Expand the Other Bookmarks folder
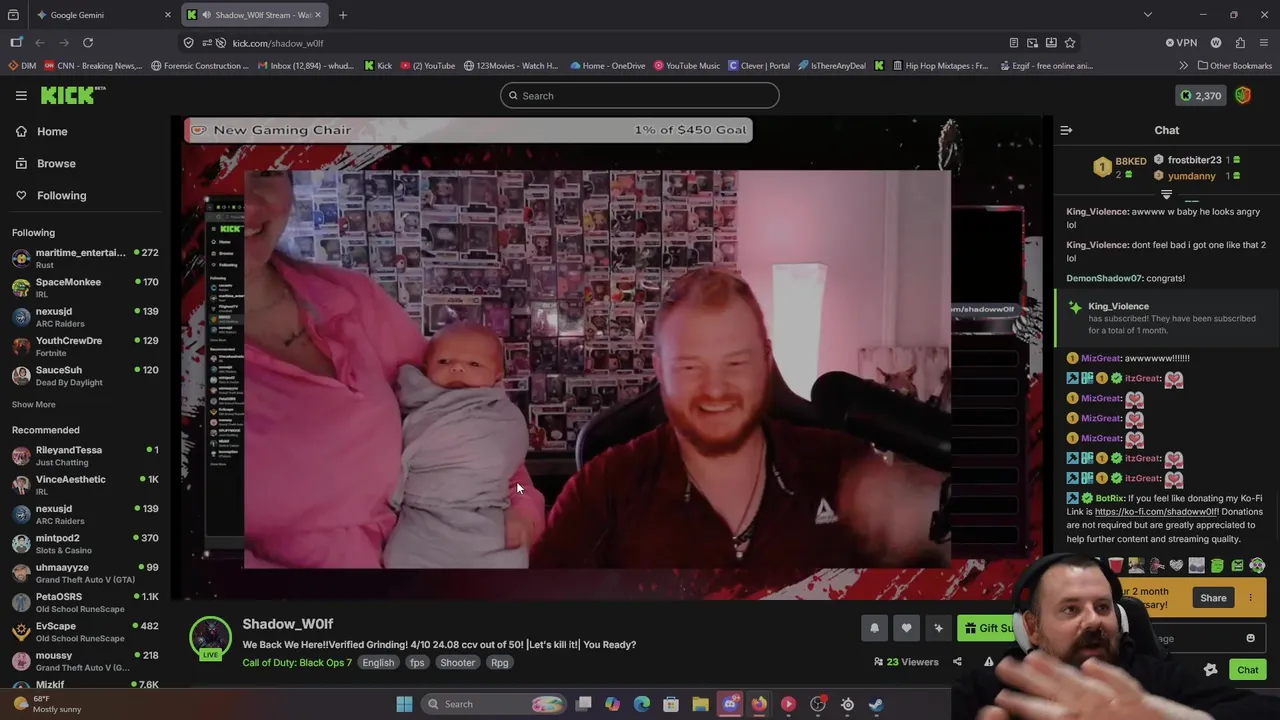Viewport: 1280px width, 720px height. [1233, 66]
